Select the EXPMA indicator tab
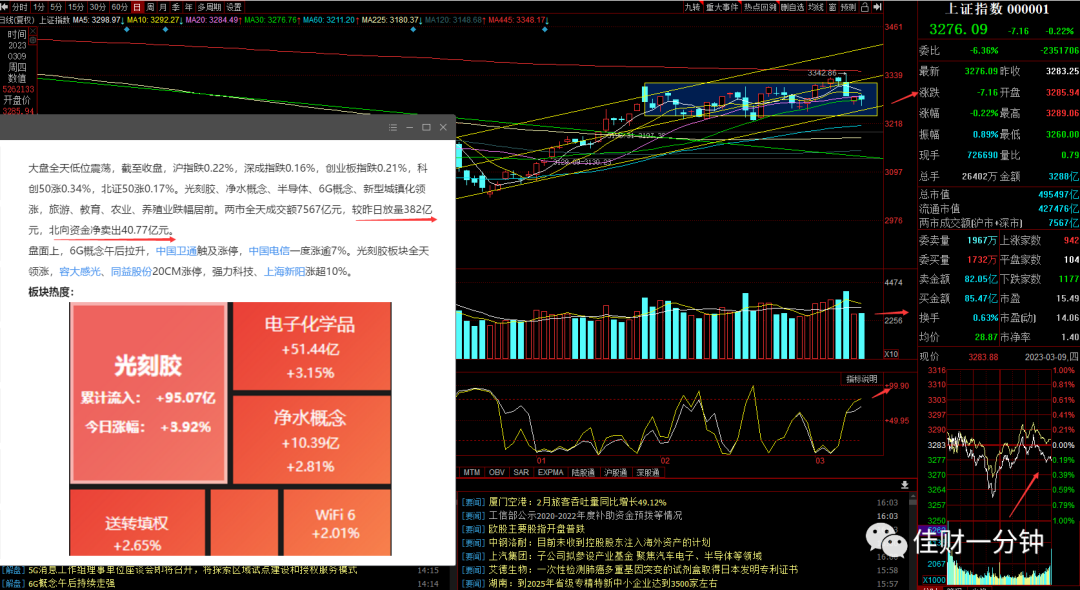Image resolution: width=1080 pixels, height=590 pixels. tap(551, 472)
